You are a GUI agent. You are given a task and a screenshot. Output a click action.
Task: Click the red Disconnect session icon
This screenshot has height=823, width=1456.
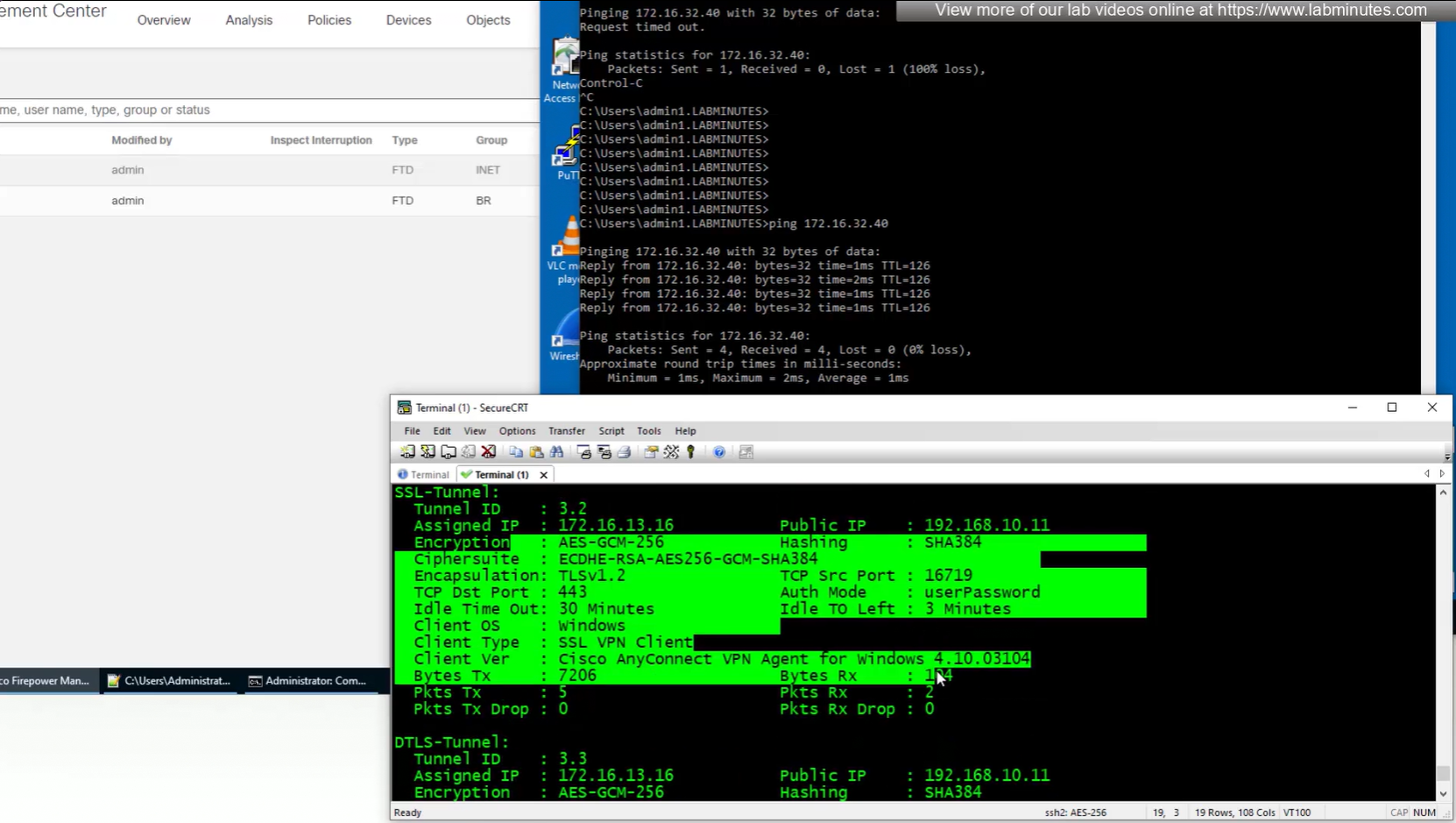point(489,452)
